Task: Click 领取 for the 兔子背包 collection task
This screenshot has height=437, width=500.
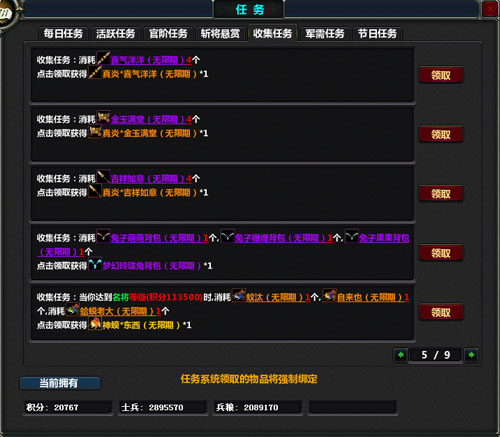Action: 441,253
